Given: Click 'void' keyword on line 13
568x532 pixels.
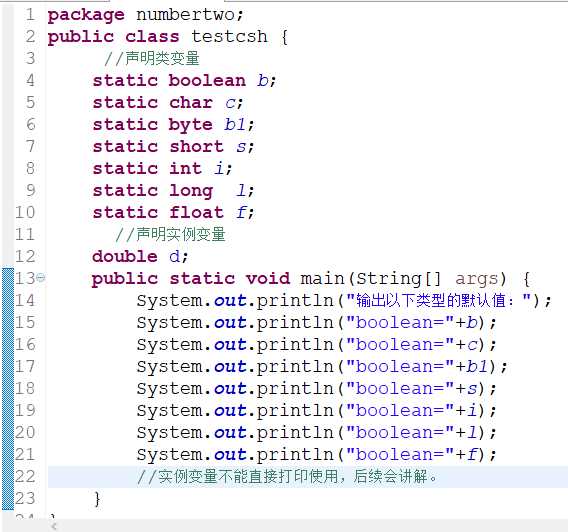Looking at the screenshot, I should coord(268,278).
